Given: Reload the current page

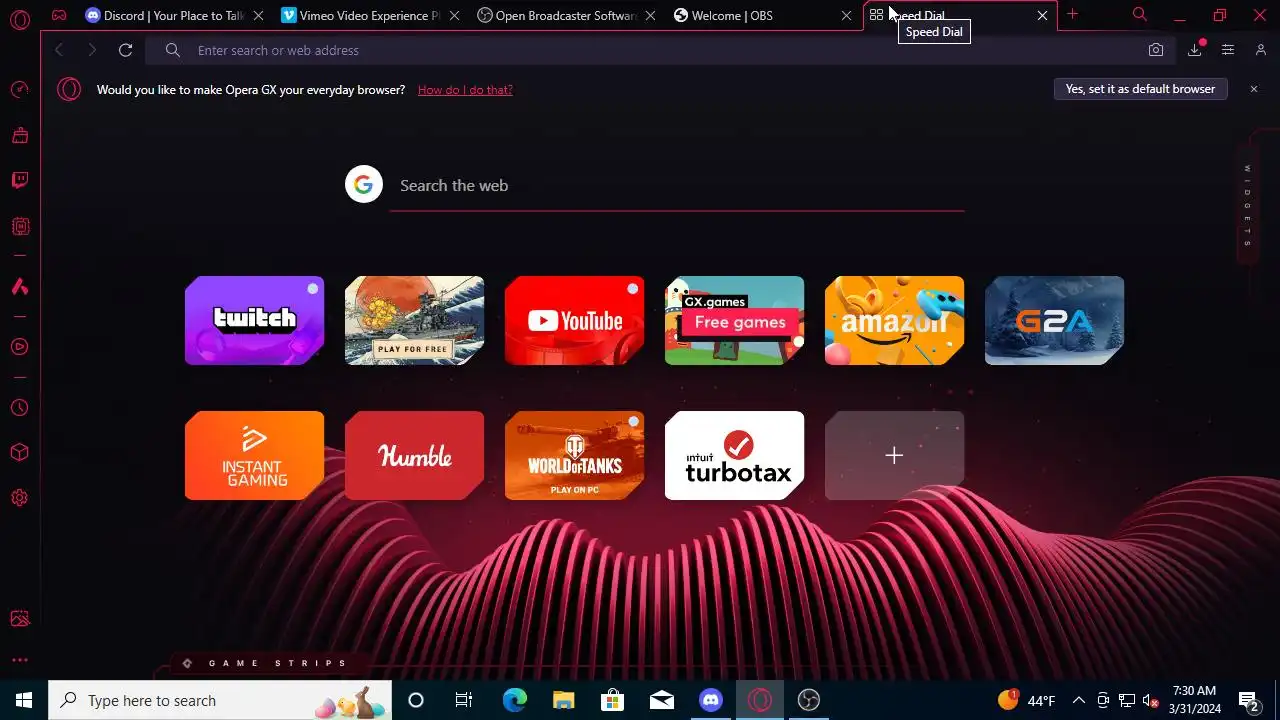Looking at the screenshot, I should [x=125, y=50].
